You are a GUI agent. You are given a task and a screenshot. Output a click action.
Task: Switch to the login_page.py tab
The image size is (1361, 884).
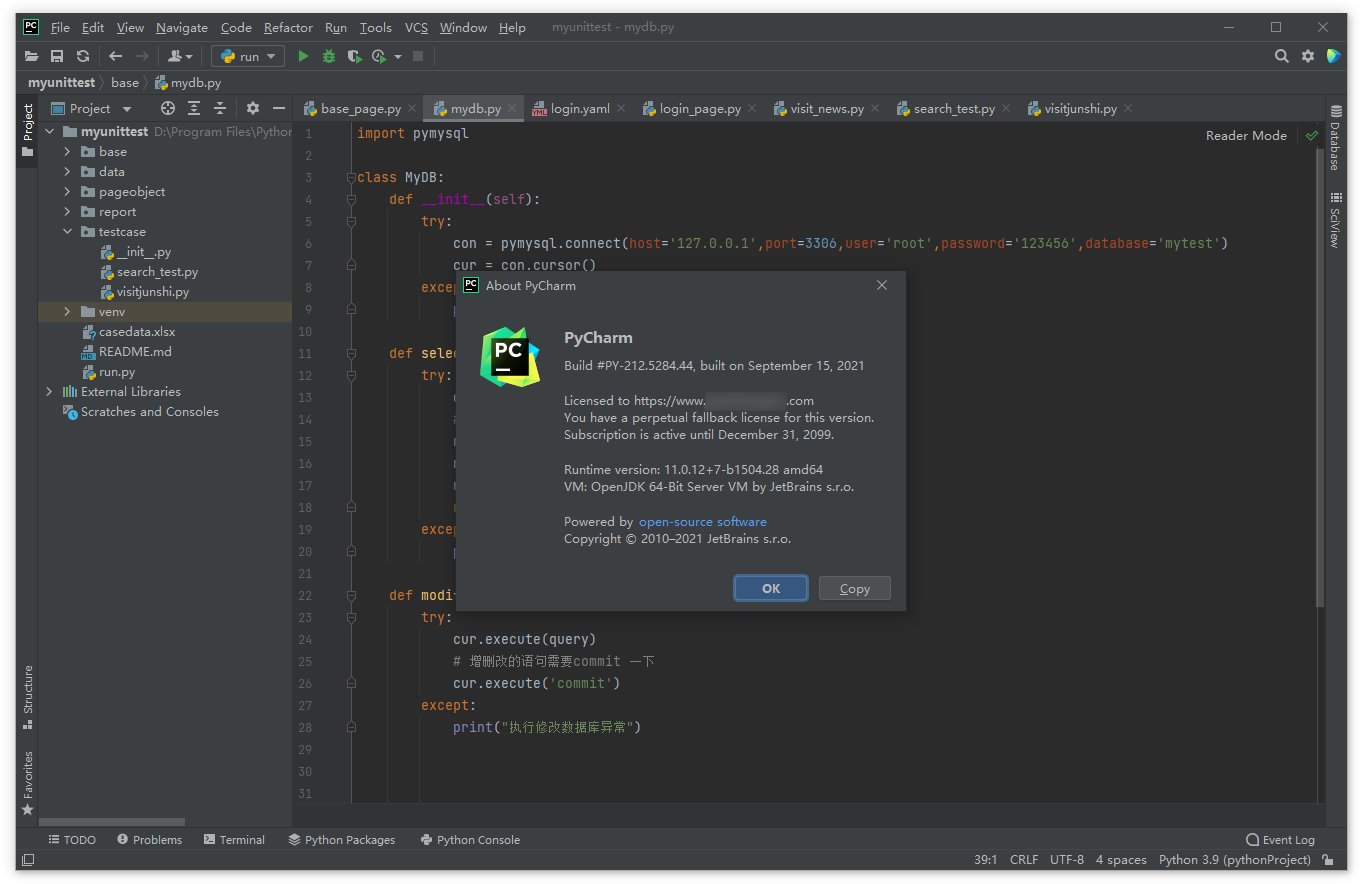point(700,109)
